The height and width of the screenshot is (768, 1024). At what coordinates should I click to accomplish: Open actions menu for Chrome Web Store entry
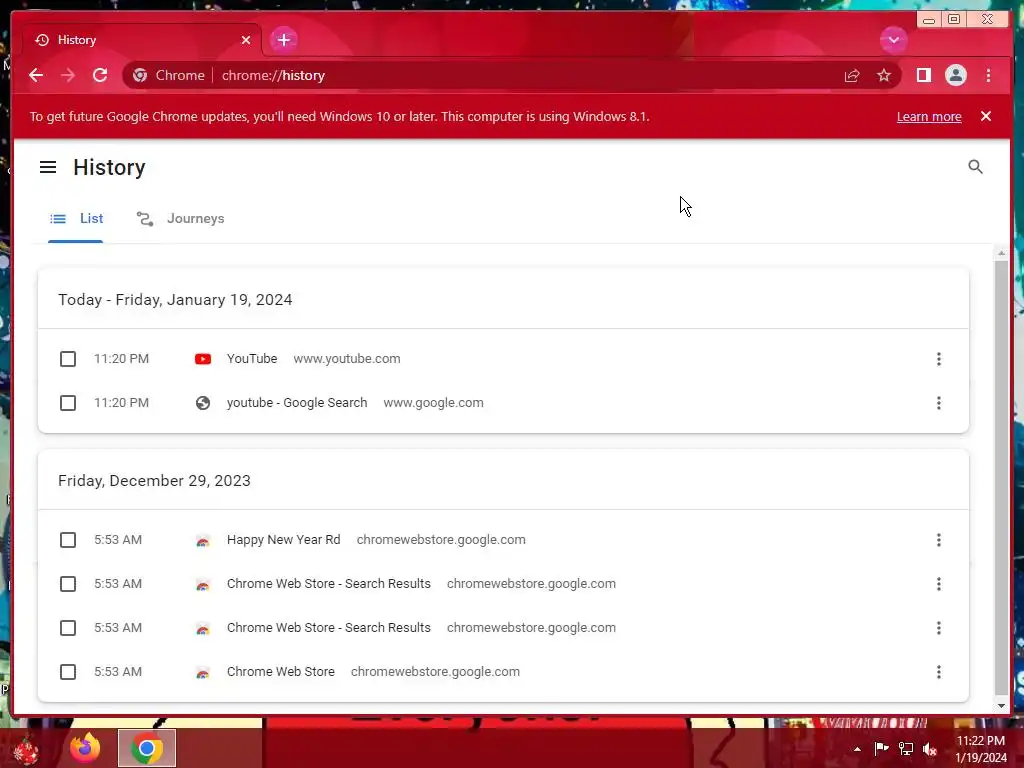pos(938,672)
